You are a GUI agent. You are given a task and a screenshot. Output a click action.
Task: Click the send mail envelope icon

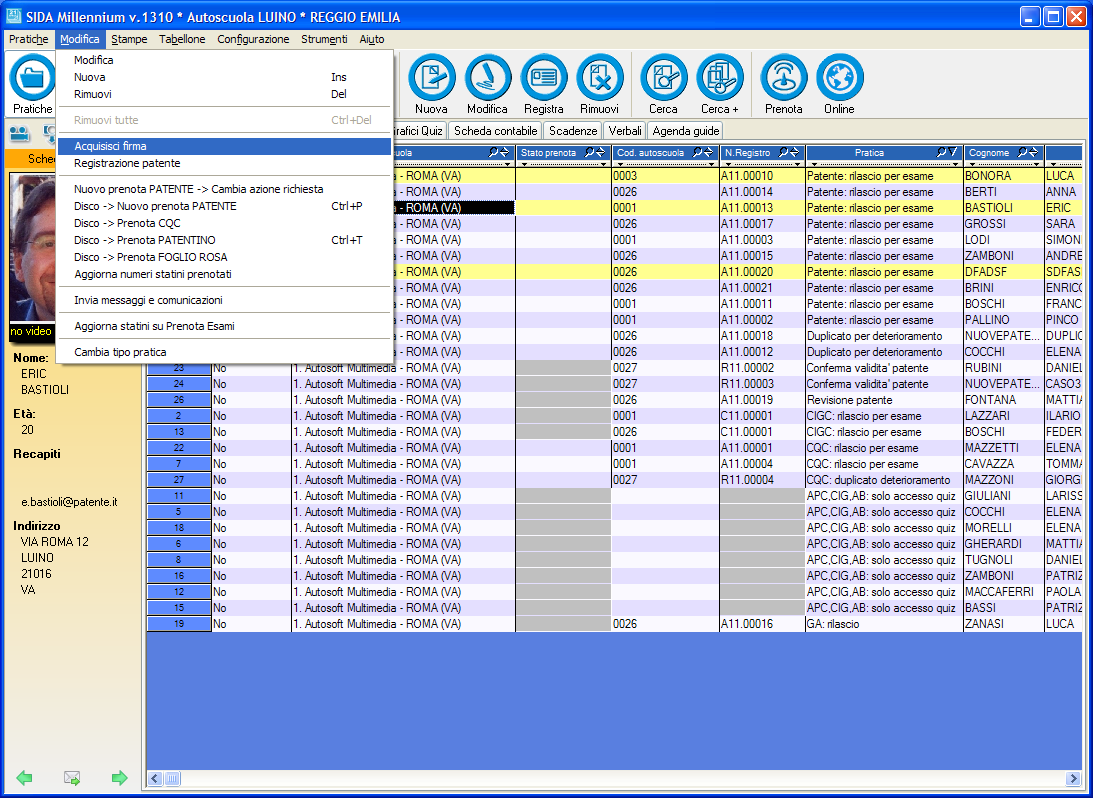pyautogui.click(x=72, y=777)
